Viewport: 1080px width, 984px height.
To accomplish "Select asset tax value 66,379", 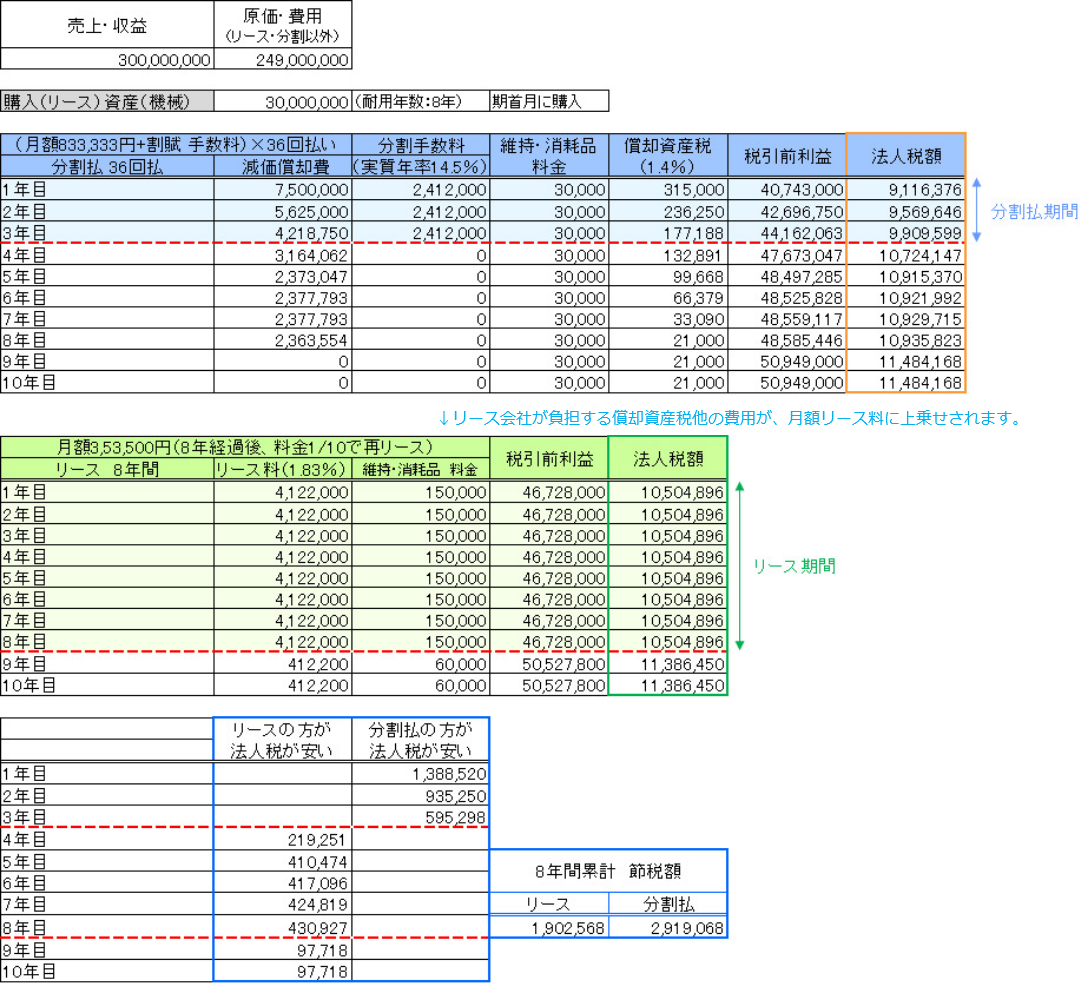I will point(668,297).
